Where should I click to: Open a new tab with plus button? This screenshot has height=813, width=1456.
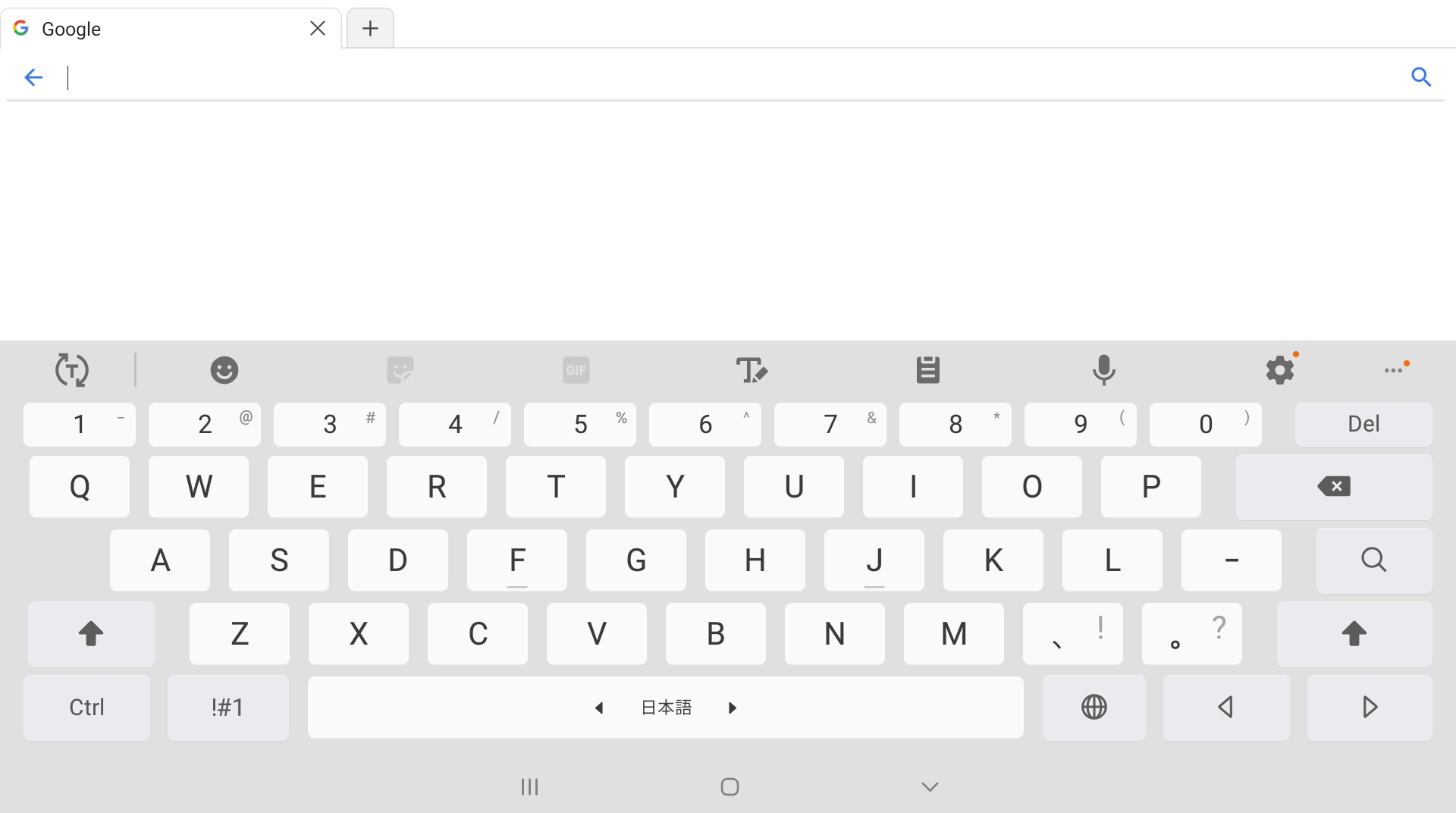(x=370, y=29)
